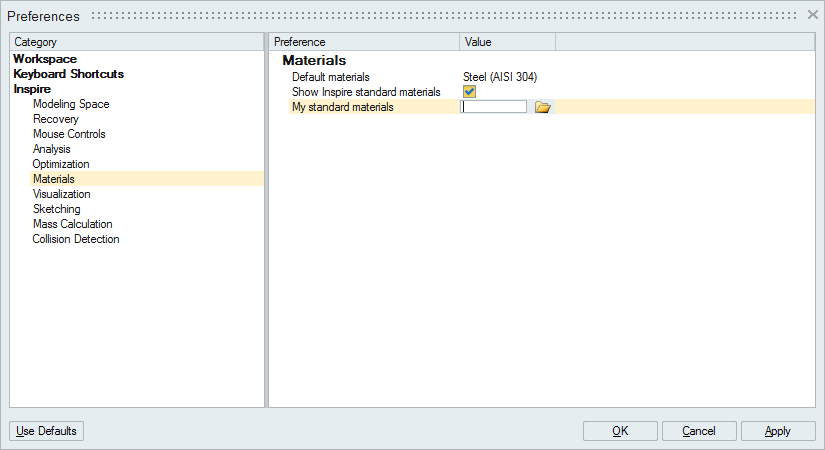Open Sketching preferences

point(57,209)
